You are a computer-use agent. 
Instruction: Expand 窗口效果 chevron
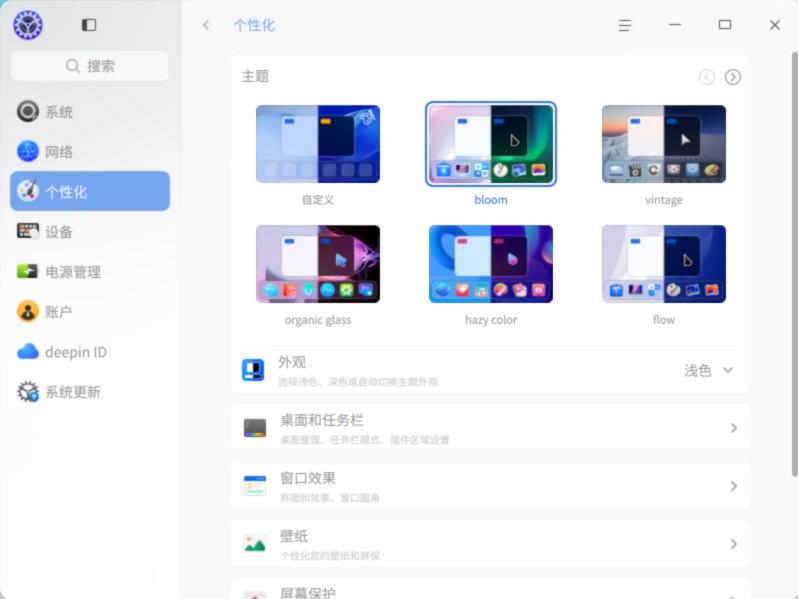click(x=733, y=486)
